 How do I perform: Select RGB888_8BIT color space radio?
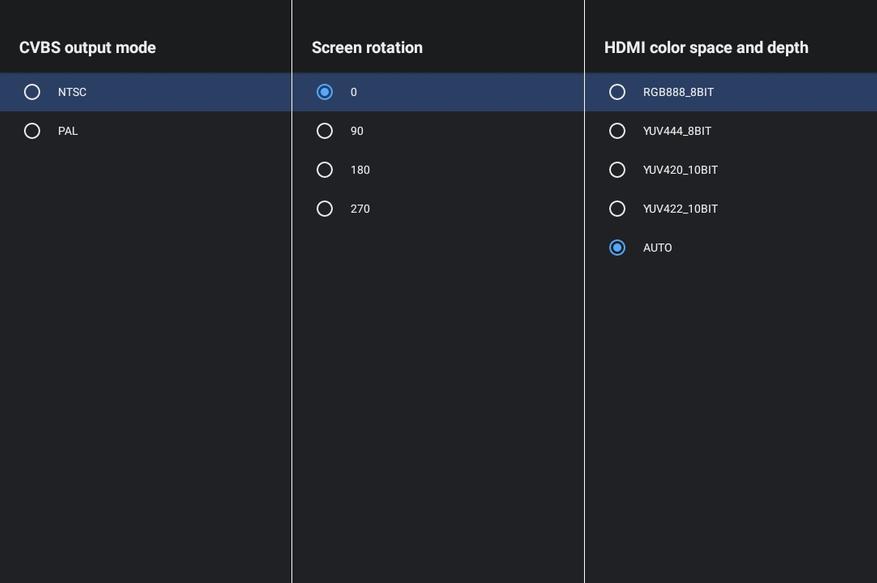point(617,92)
